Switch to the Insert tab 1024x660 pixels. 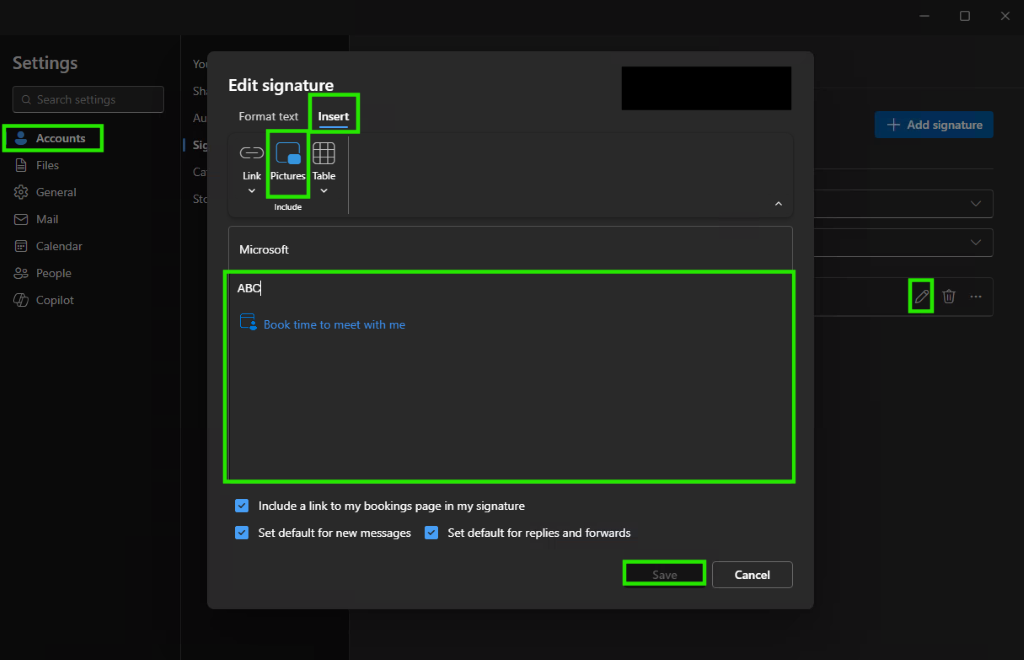(333, 116)
